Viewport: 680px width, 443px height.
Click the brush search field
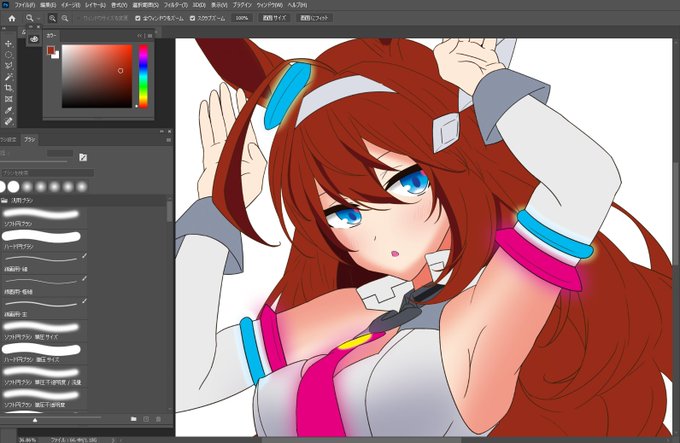point(47,173)
